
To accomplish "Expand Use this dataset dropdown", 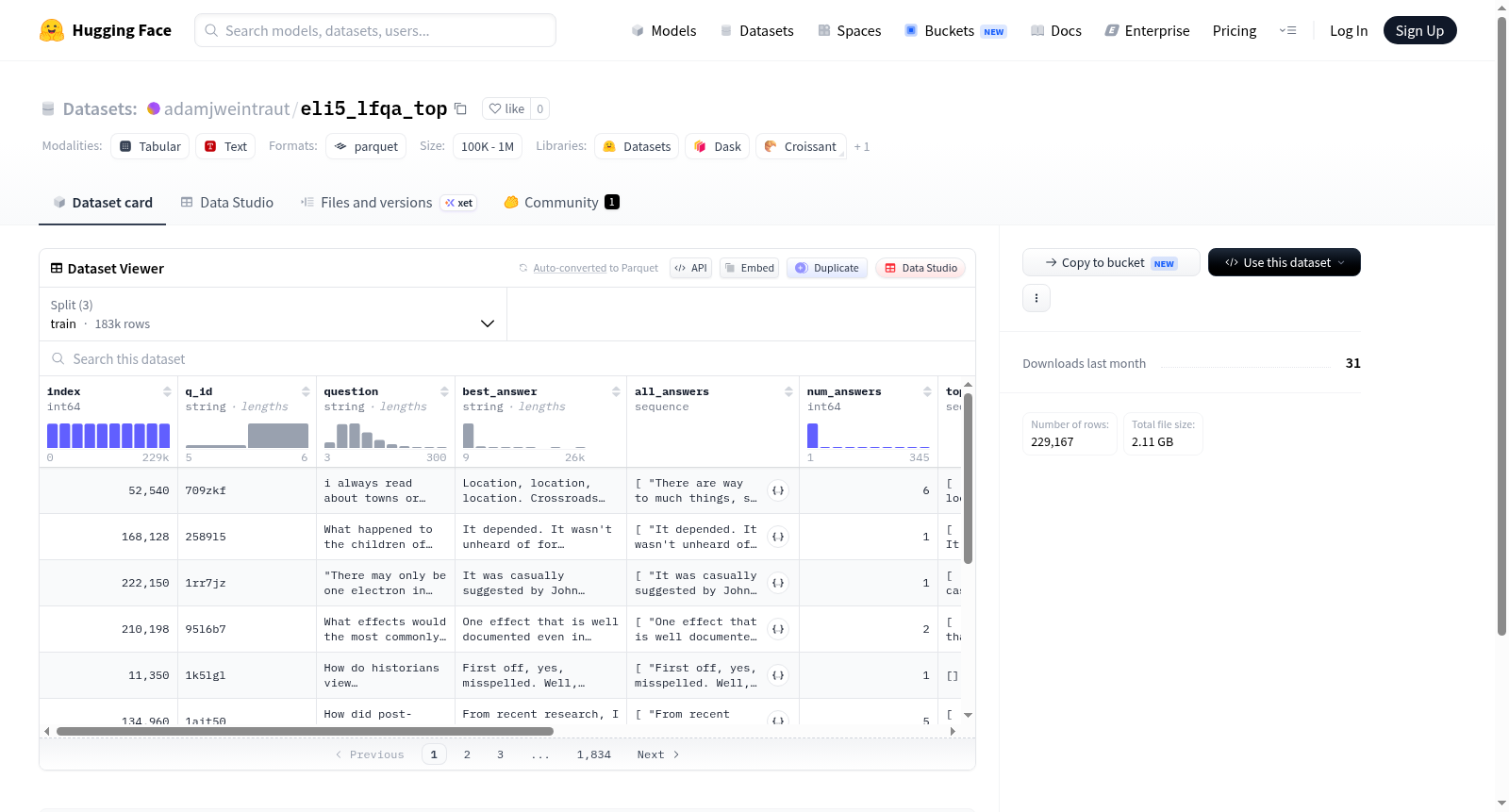I will (x=1284, y=262).
